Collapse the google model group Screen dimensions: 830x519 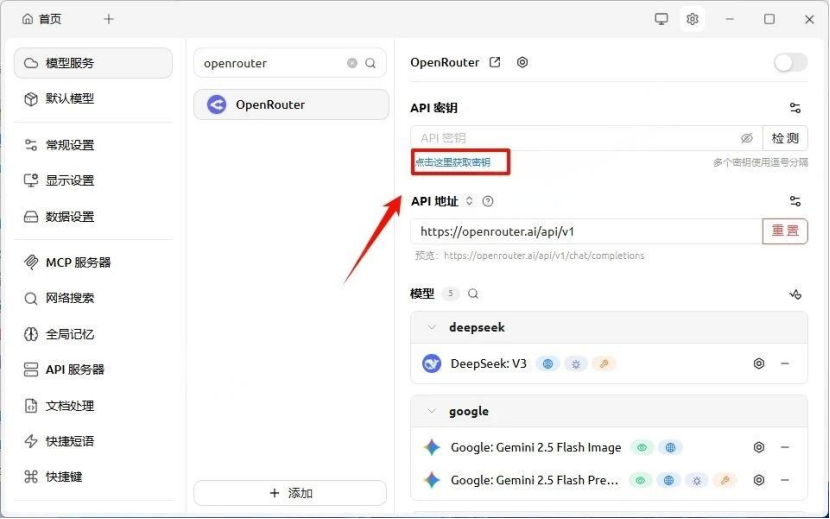click(x=431, y=411)
